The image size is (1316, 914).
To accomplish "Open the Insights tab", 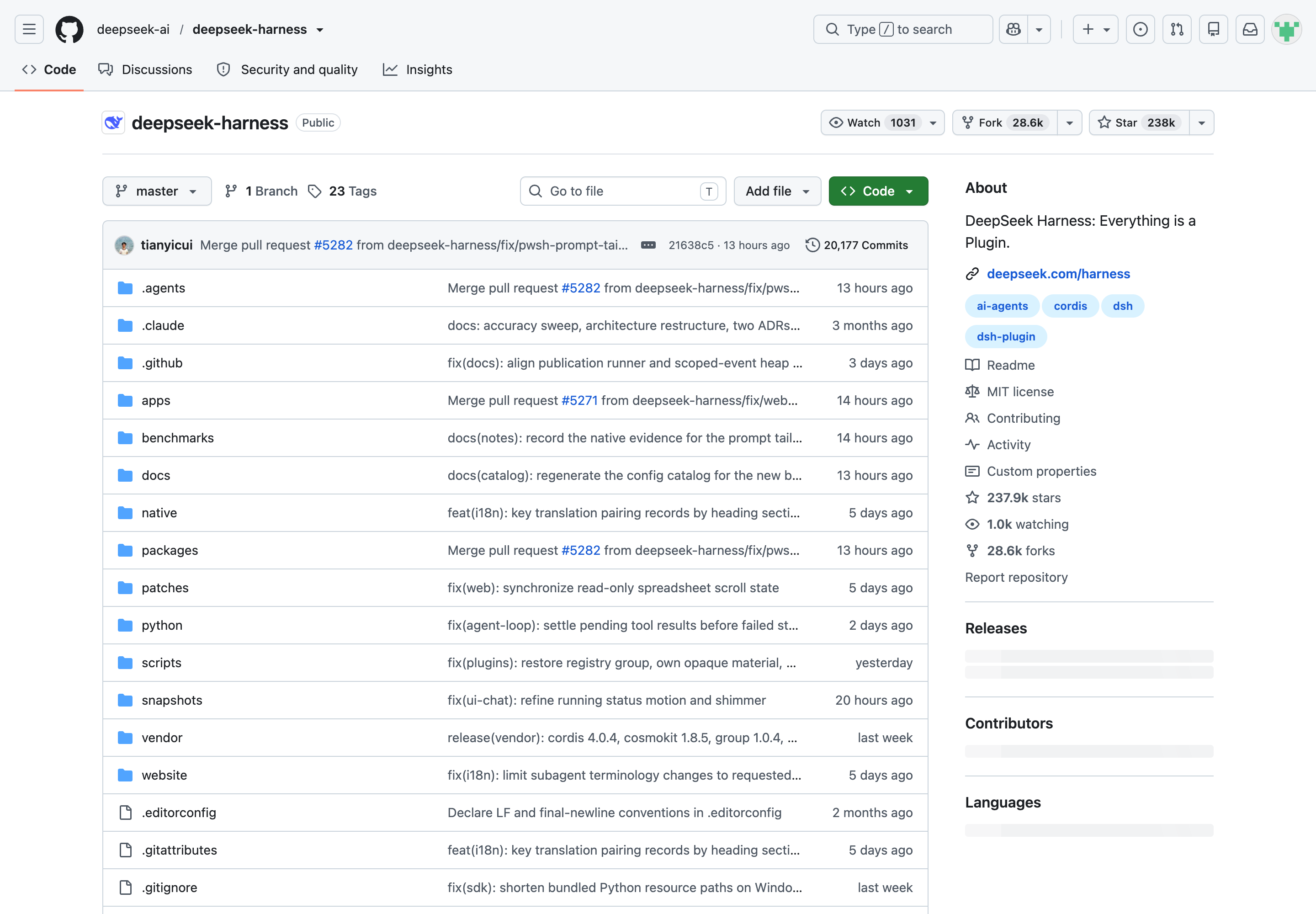I will pyautogui.click(x=418, y=69).
